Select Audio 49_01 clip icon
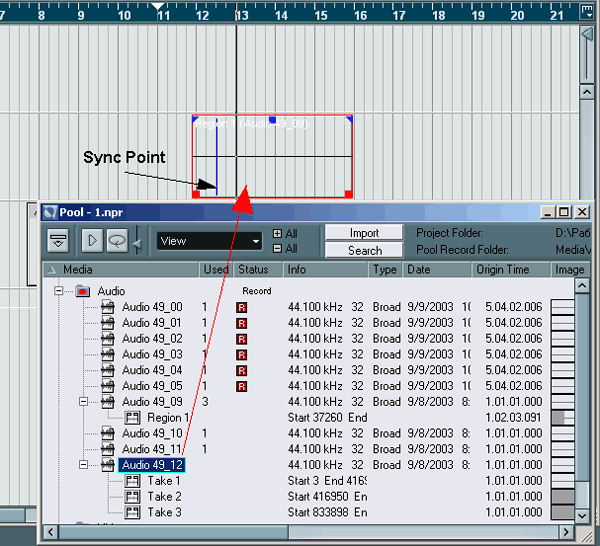This screenshot has height=546, width=600. tap(108, 323)
